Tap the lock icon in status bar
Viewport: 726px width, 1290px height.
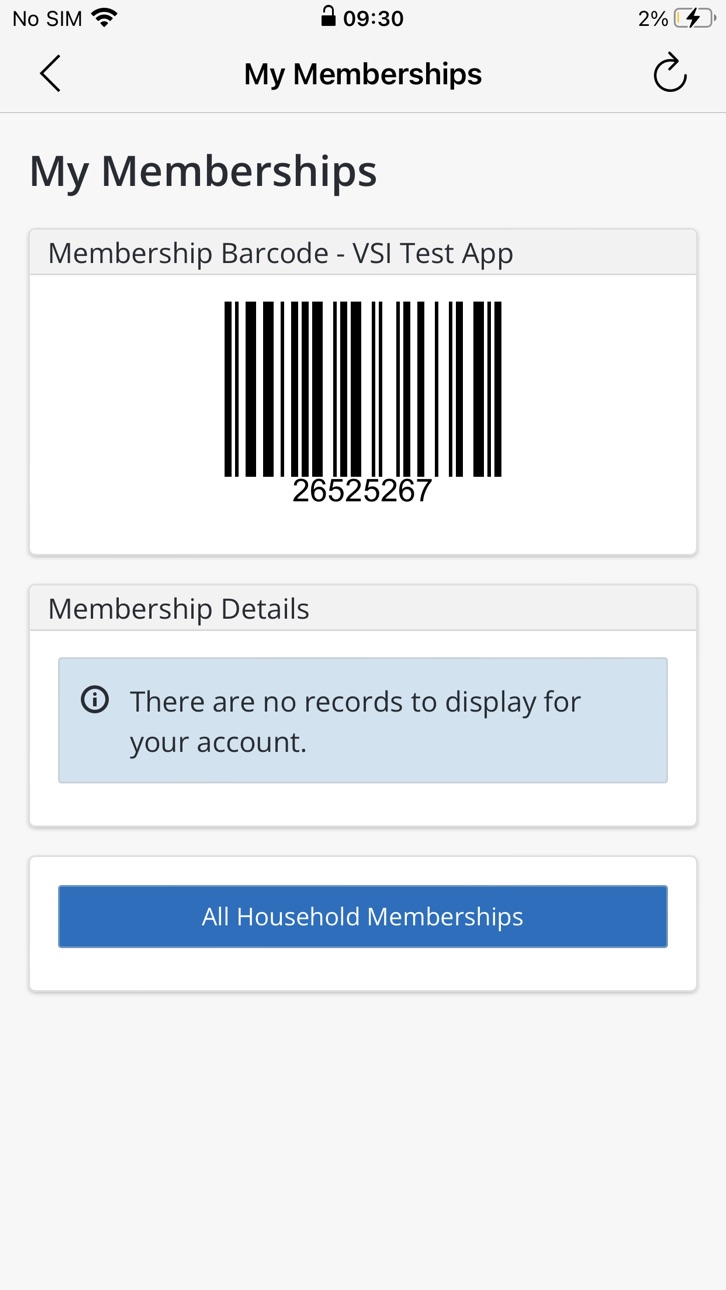click(328, 16)
